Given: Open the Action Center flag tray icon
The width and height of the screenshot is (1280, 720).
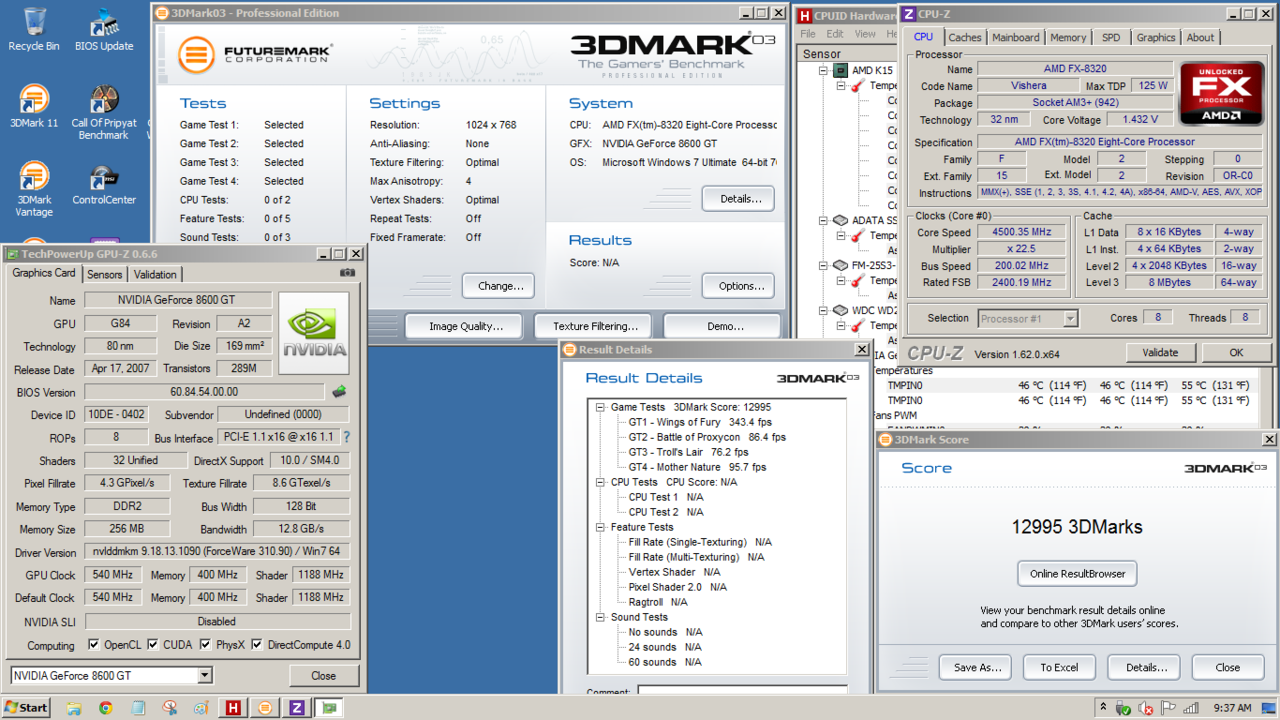Looking at the screenshot, I should click(1167, 708).
